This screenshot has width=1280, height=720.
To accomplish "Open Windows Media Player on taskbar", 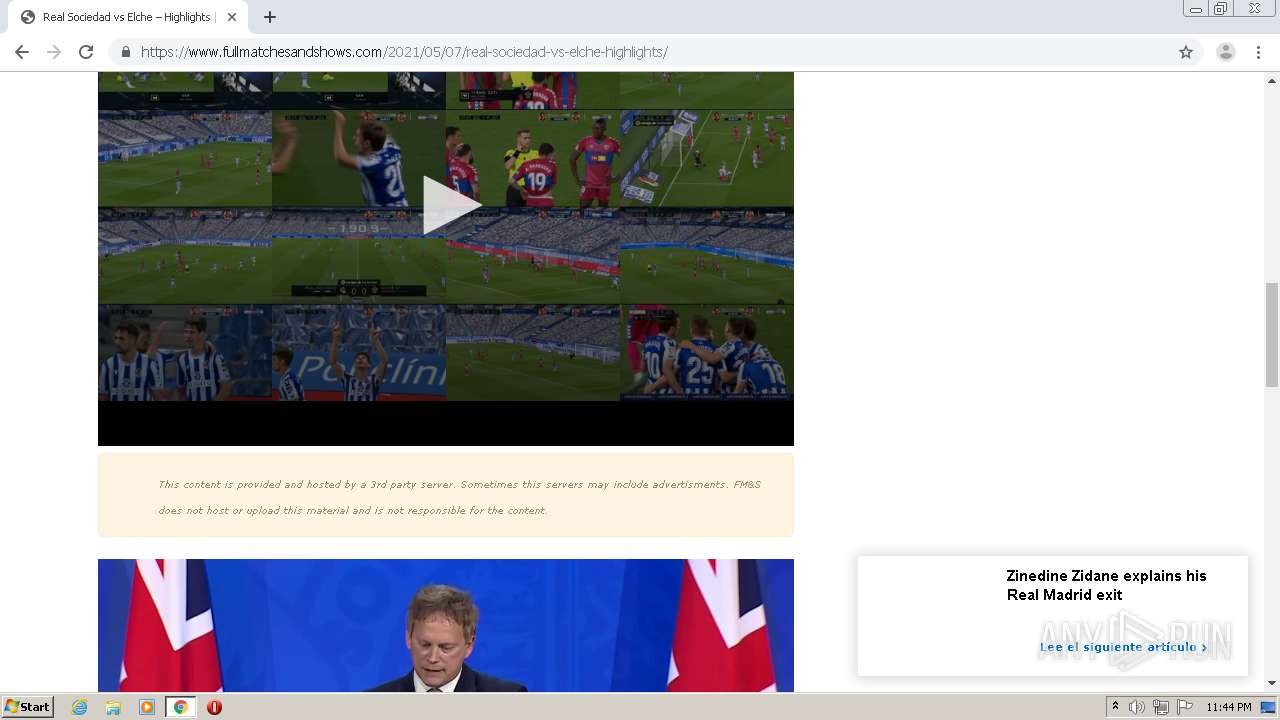I will pos(147,707).
